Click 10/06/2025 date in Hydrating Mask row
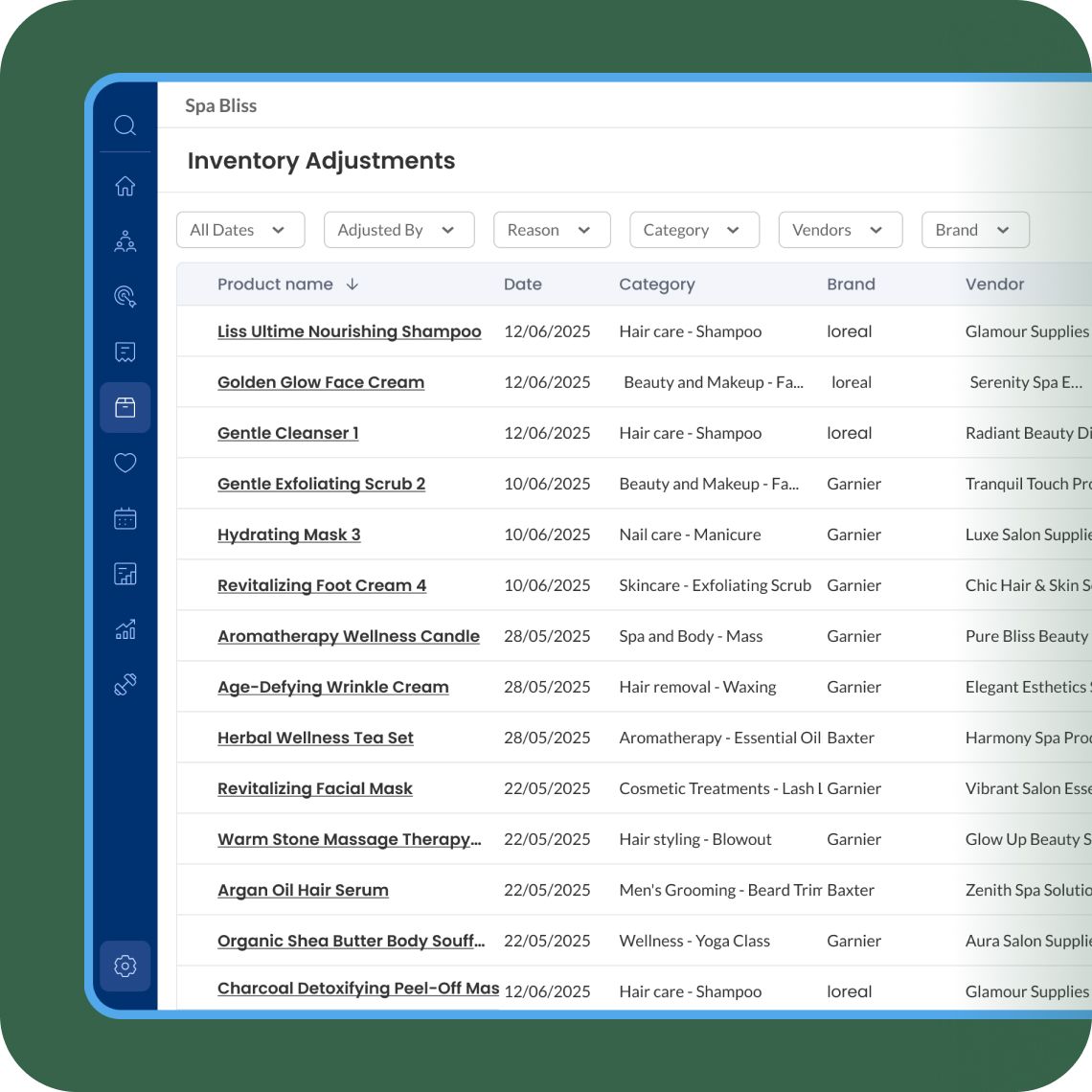Screen dimensions: 1092x1092 [547, 535]
